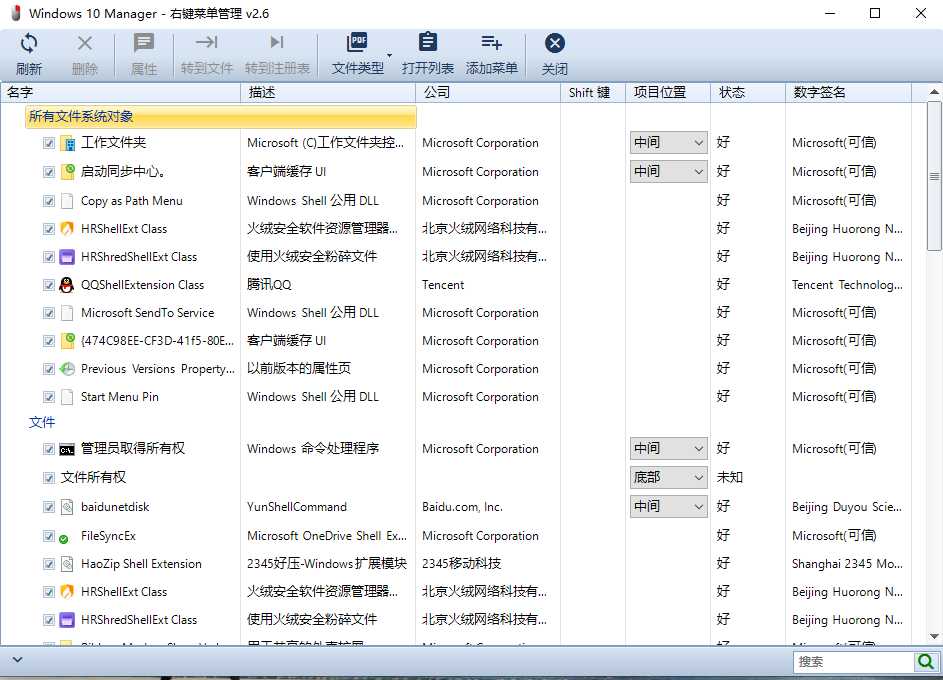Sort by the 公司 column header
The width and height of the screenshot is (943, 680).
pyautogui.click(x=488, y=92)
